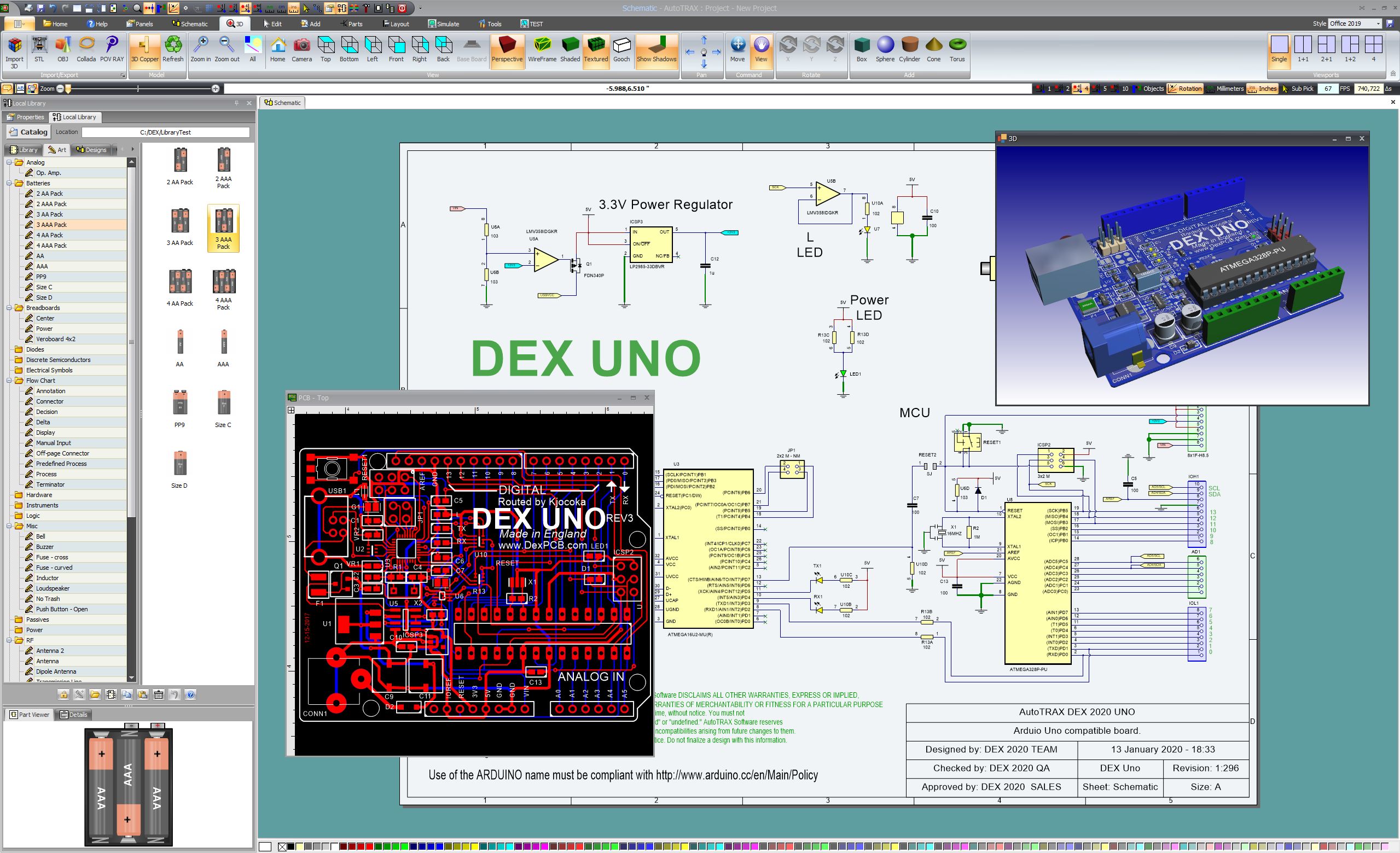1400x853 pixels.
Task: Click the trash delete icon in library toolbar
Action: click(x=159, y=694)
